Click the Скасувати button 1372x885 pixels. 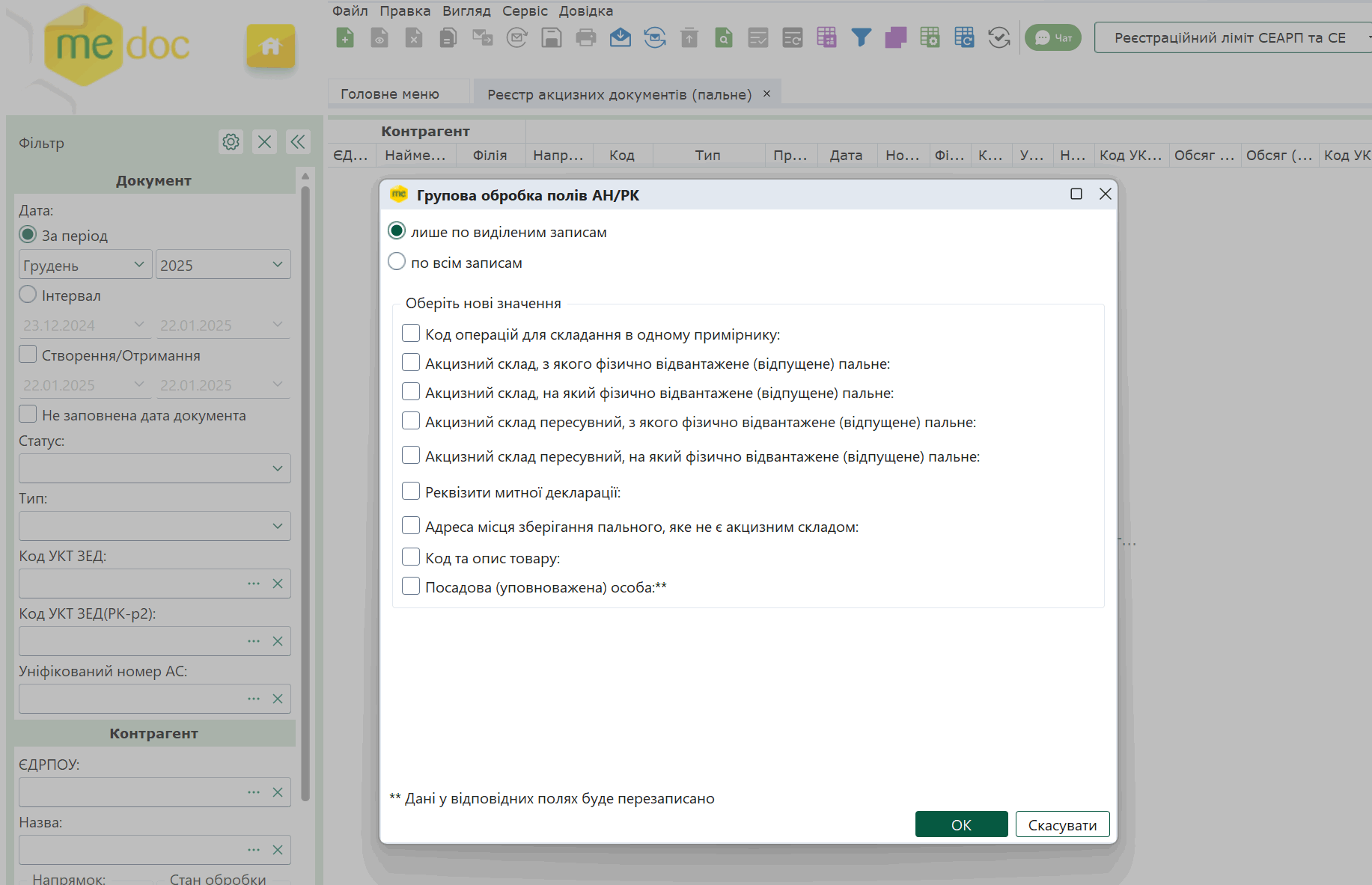tap(1062, 824)
